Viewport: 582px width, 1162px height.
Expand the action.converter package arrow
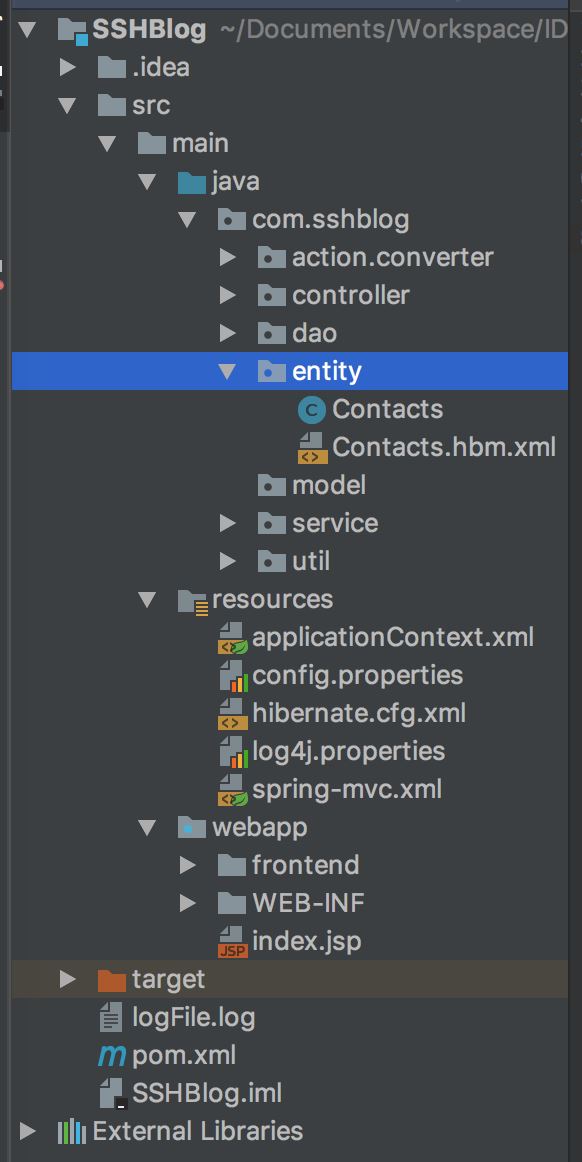pos(228,258)
